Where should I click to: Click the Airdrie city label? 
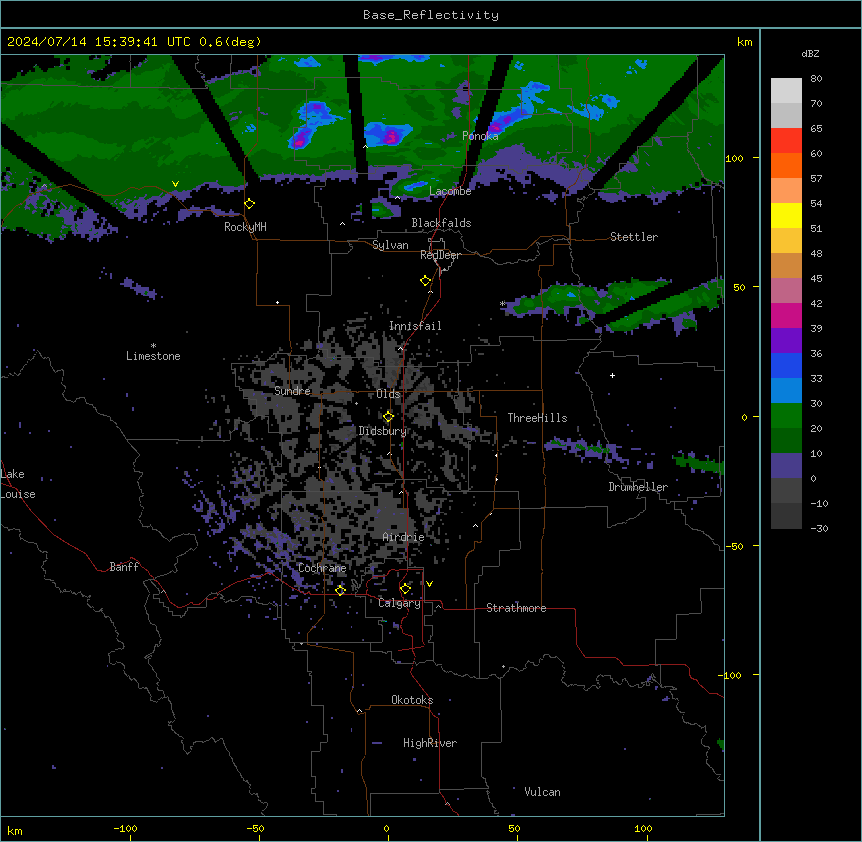(x=404, y=537)
